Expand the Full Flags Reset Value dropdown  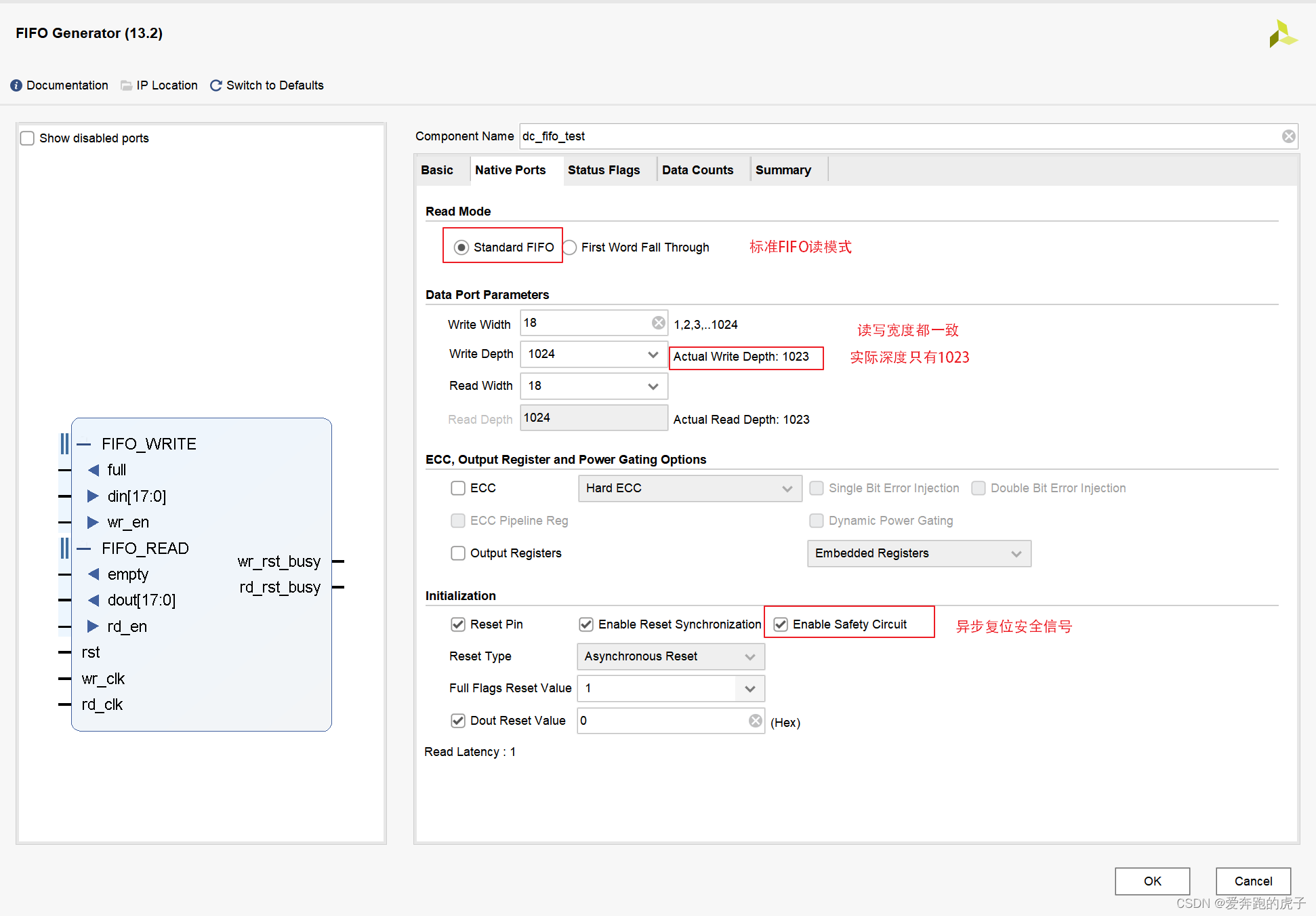(x=749, y=688)
